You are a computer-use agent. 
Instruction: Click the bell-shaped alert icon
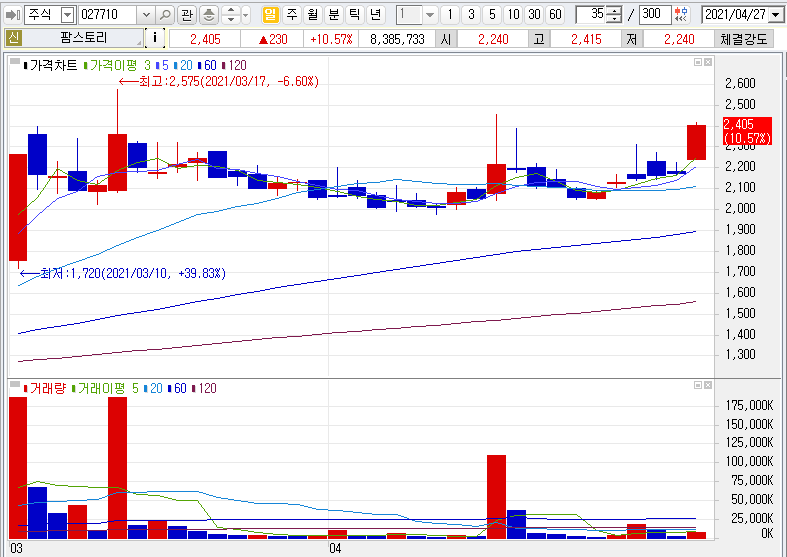(x=209, y=15)
